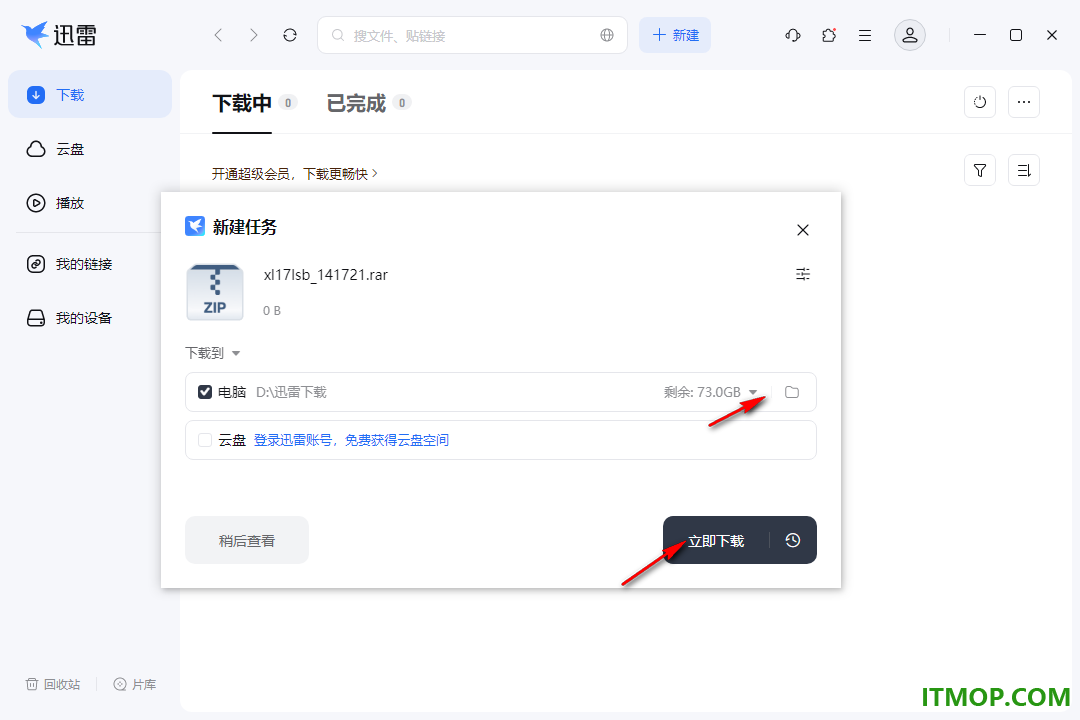Click the download path D:\迅雷下载
1080x720 pixels.
(x=291, y=392)
